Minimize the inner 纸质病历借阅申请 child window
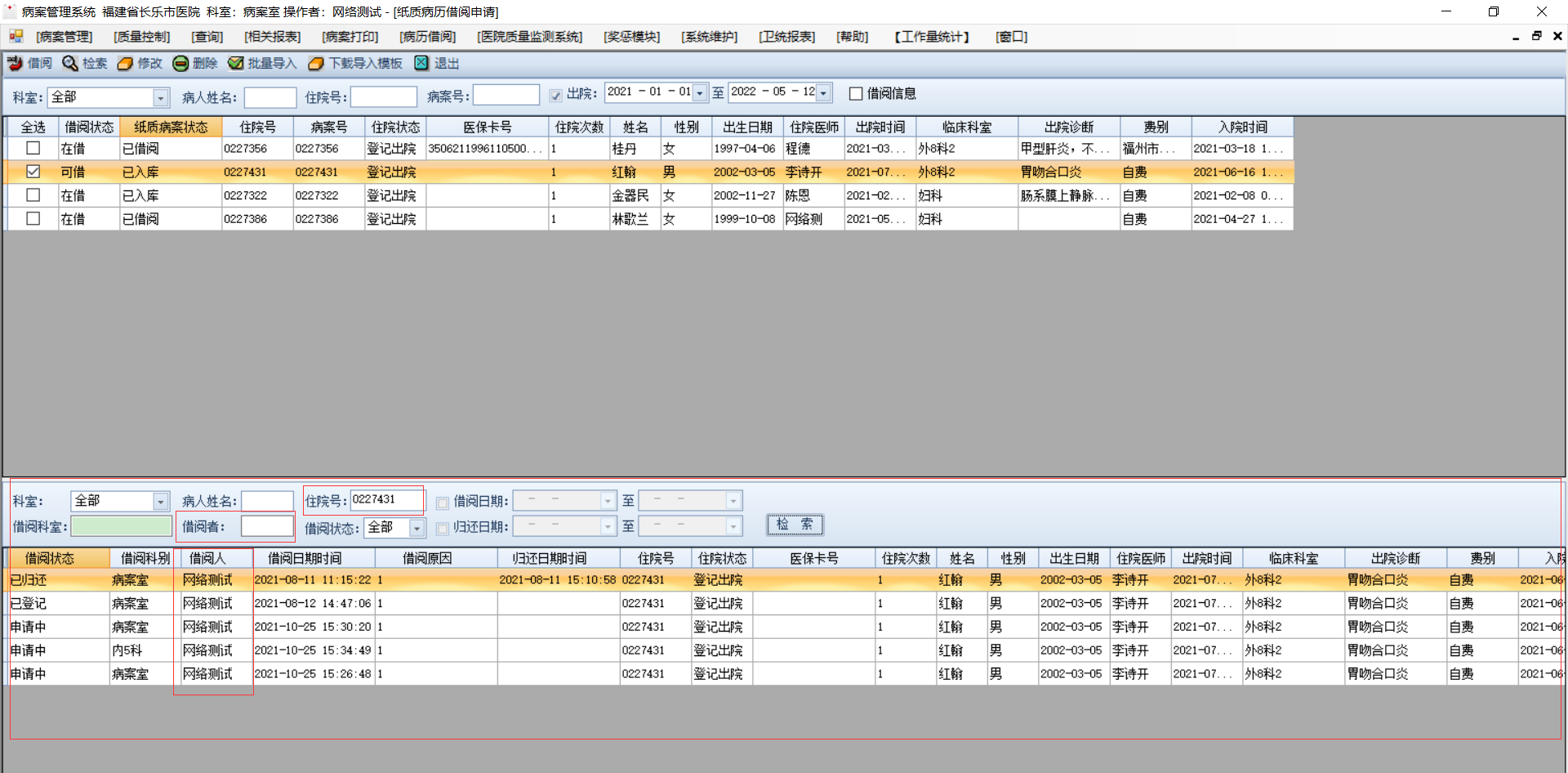Screen dimensions: 1568x773 [1517, 37]
